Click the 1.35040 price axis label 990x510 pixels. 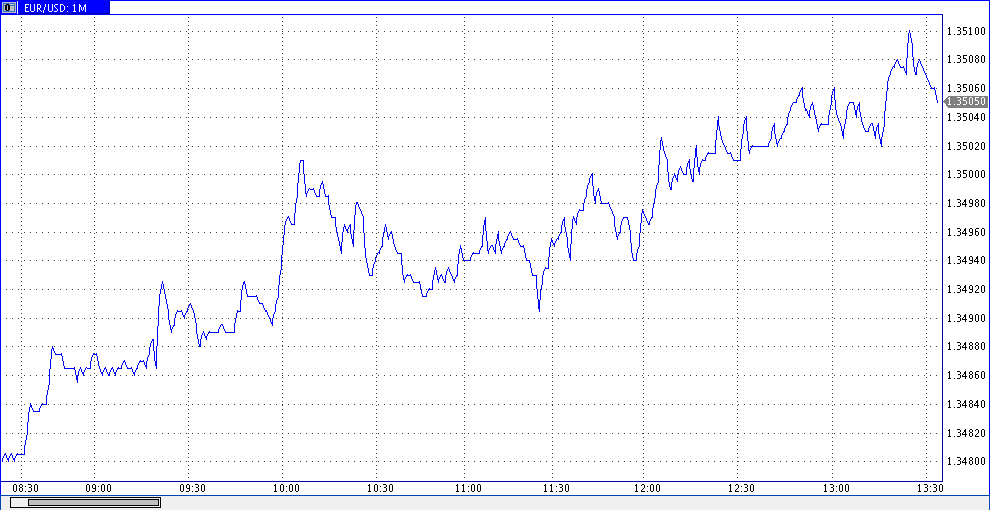[x=967, y=117]
